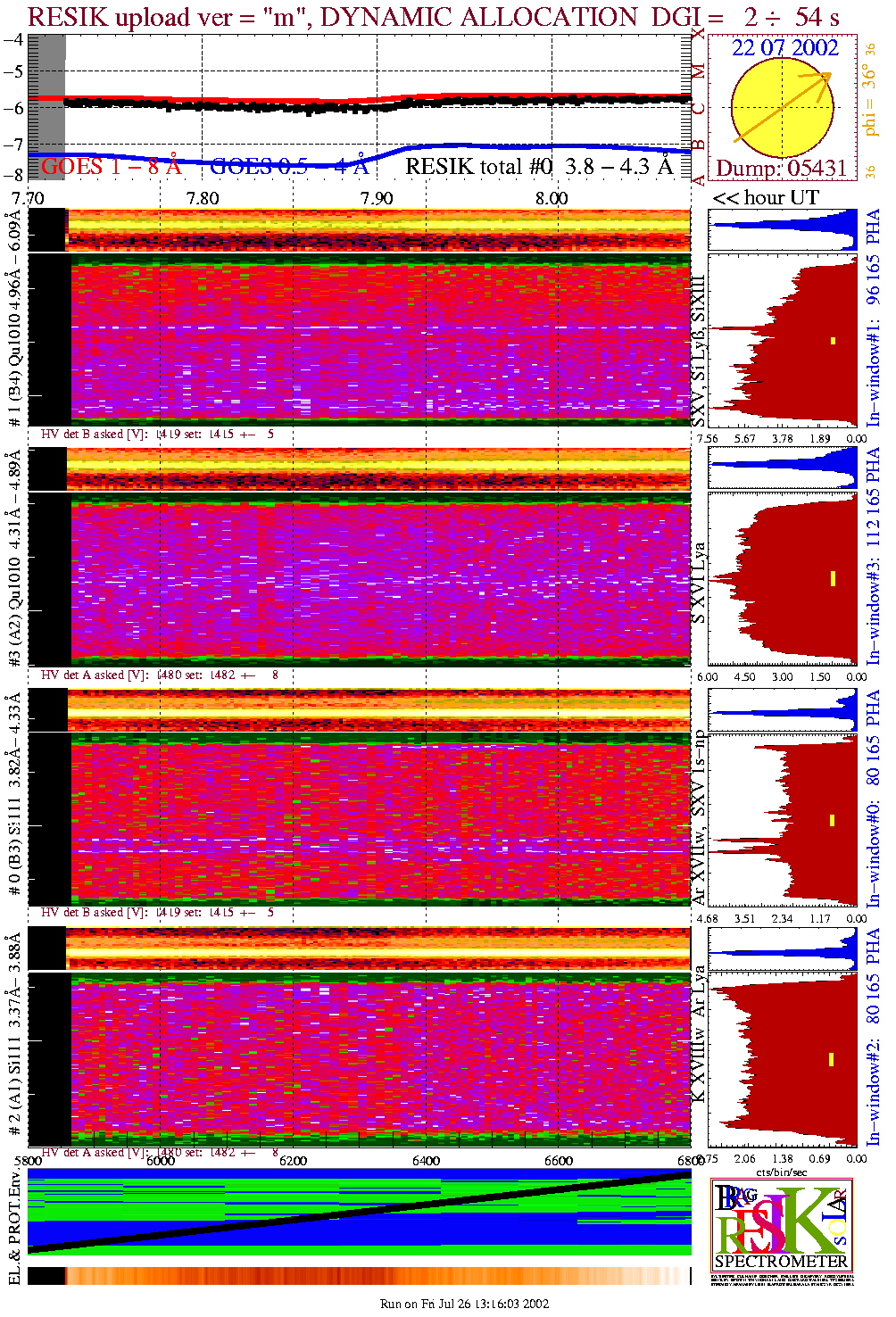The image size is (896, 1317).
Task: Click the orange arrow on the Sun disk
Action: tap(782, 107)
